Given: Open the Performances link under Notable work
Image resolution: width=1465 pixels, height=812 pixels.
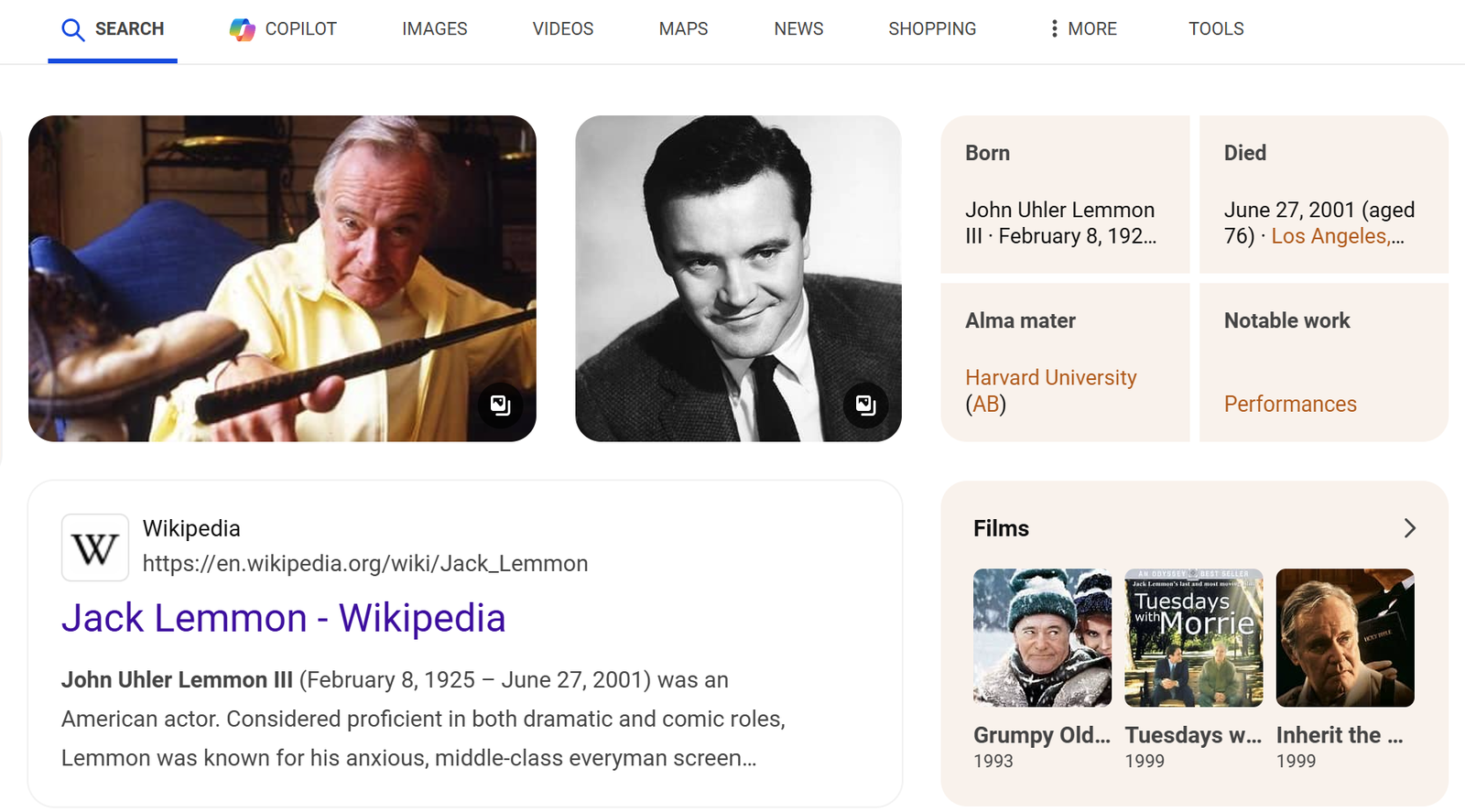Looking at the screenshot, I should tap(1289, 404).
